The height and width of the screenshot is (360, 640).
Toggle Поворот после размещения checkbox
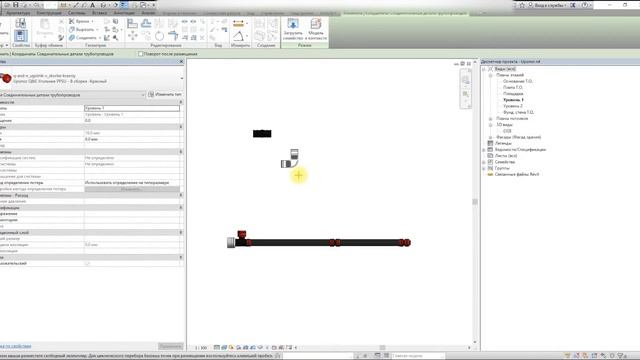(x=140, y=53)
